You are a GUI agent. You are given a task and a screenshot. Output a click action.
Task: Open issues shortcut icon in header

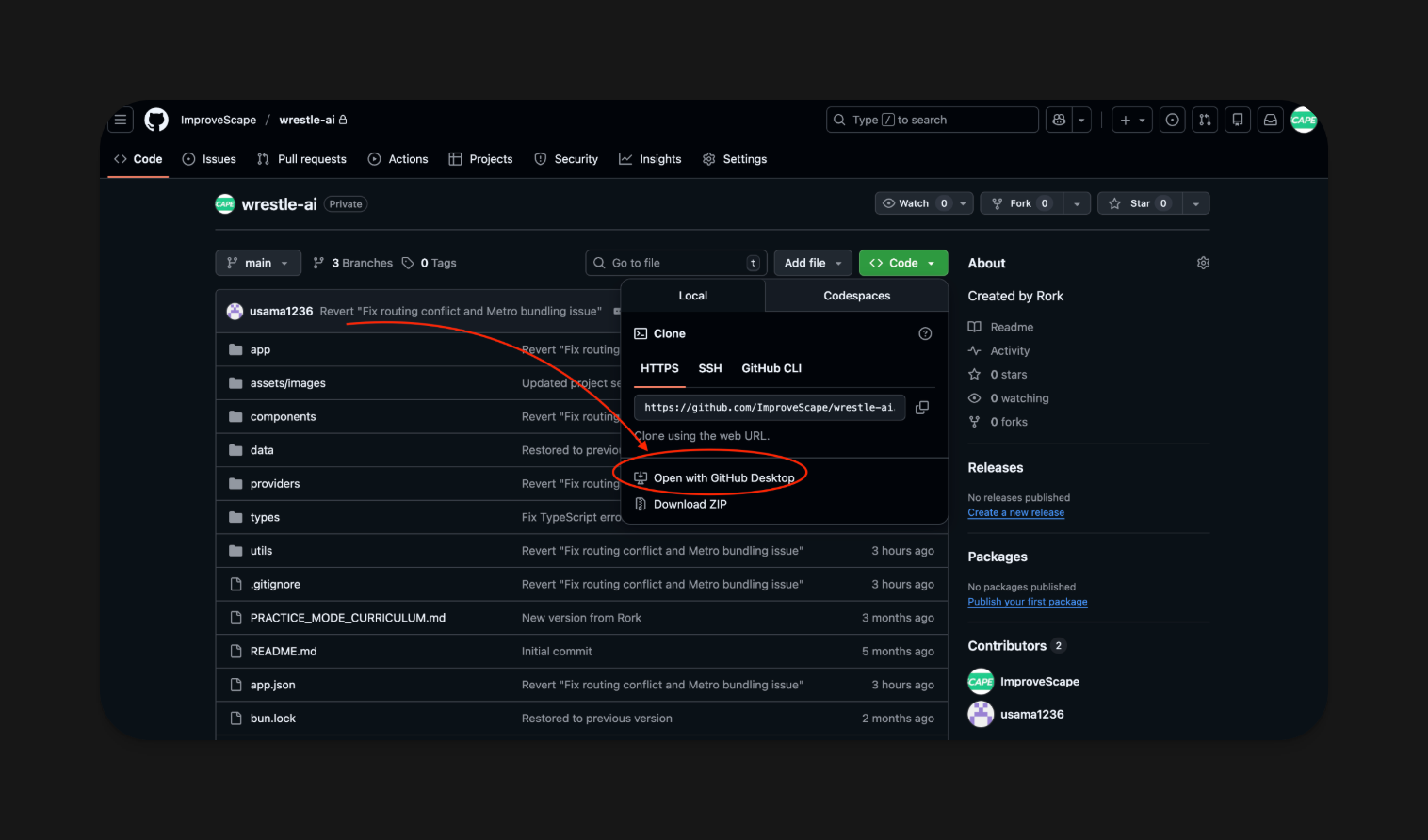[x=1172, y=120]
